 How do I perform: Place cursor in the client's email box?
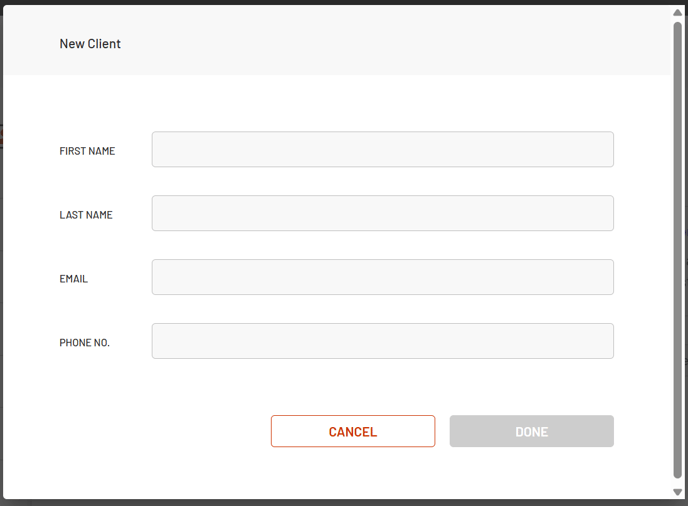382,277
